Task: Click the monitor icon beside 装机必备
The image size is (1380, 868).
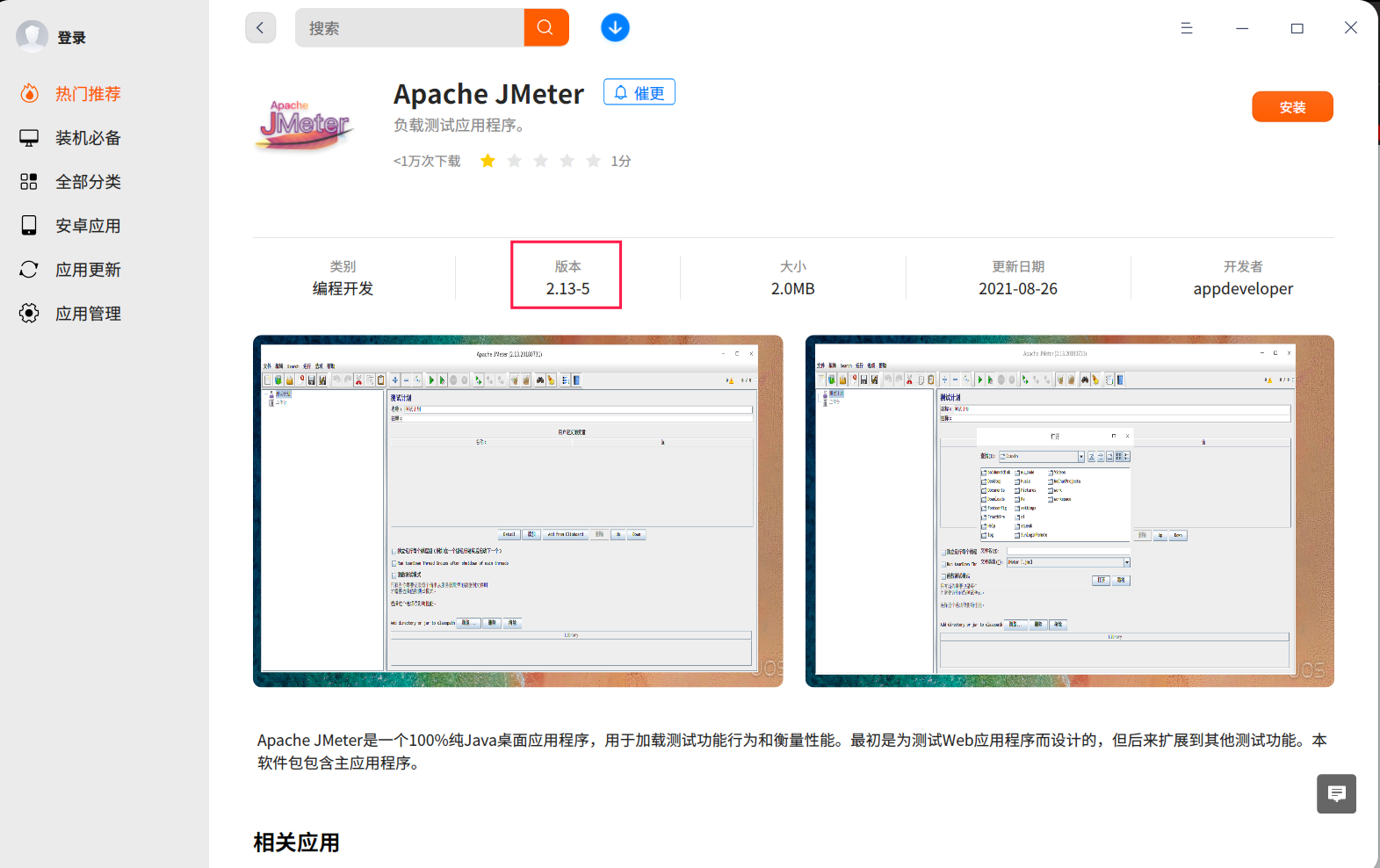Action: (x=29, y=138)
